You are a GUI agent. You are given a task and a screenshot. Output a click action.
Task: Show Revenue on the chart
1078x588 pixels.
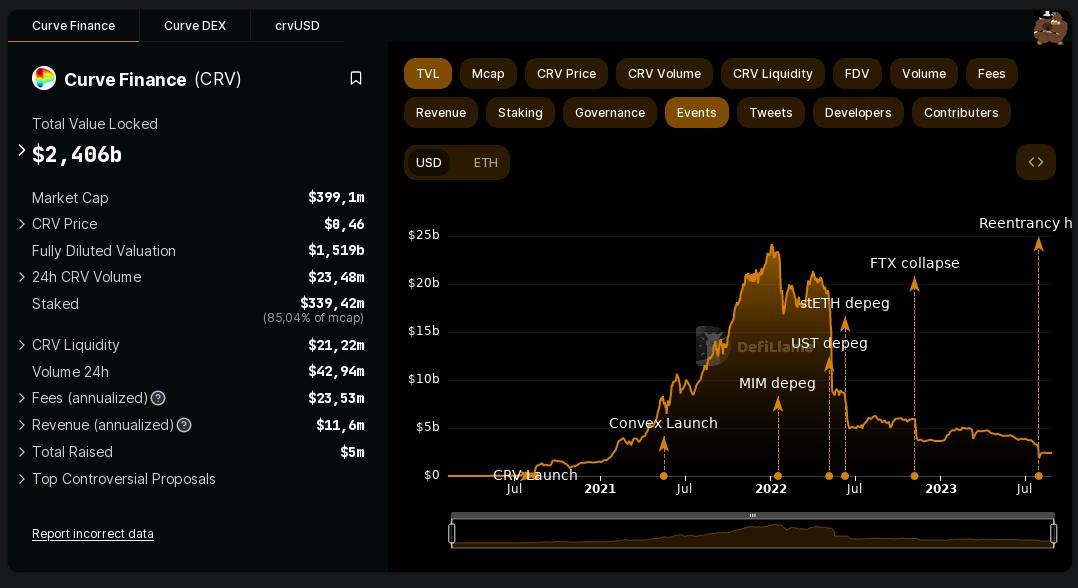point(441,113)
